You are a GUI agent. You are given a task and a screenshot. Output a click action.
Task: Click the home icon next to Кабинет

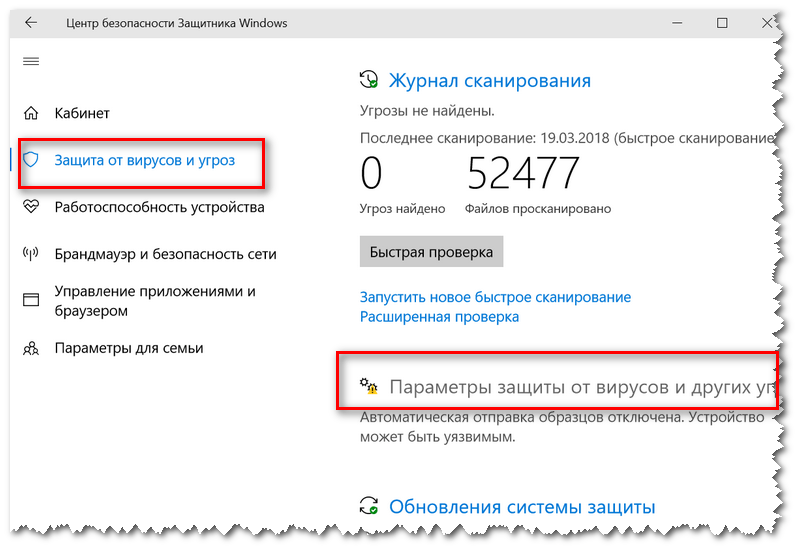[x=31, y=113]
